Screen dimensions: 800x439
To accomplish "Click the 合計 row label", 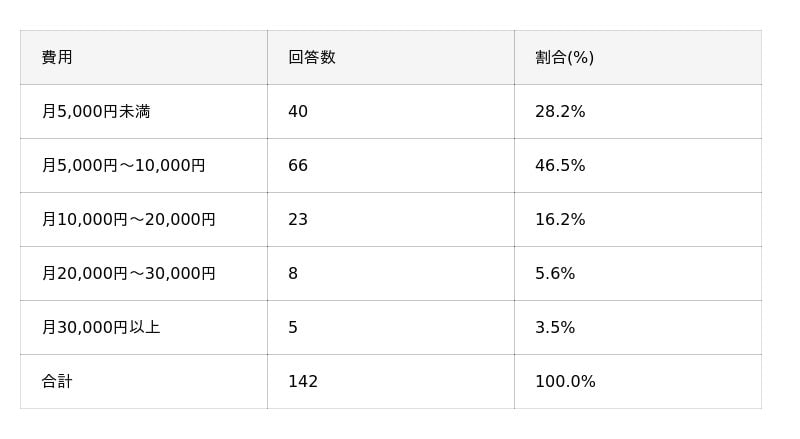I will click(x=57, y=381).
